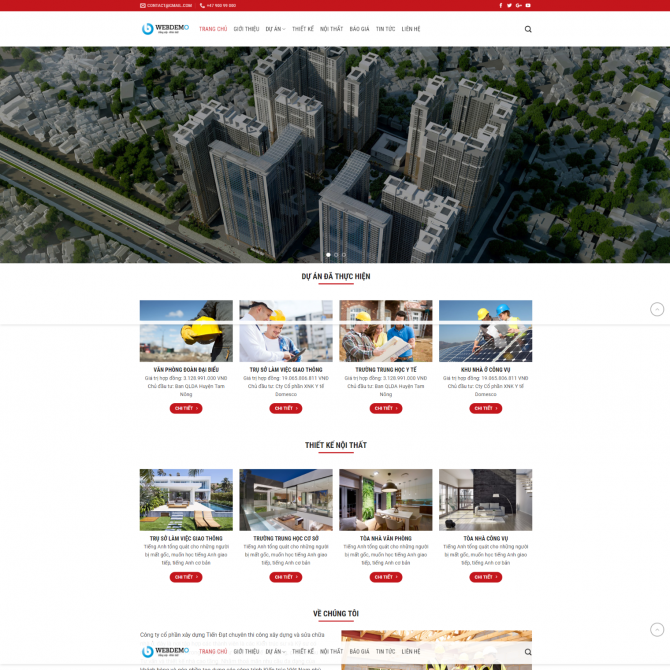Go to Báo Giá in the top header menu

click(359, 29)
